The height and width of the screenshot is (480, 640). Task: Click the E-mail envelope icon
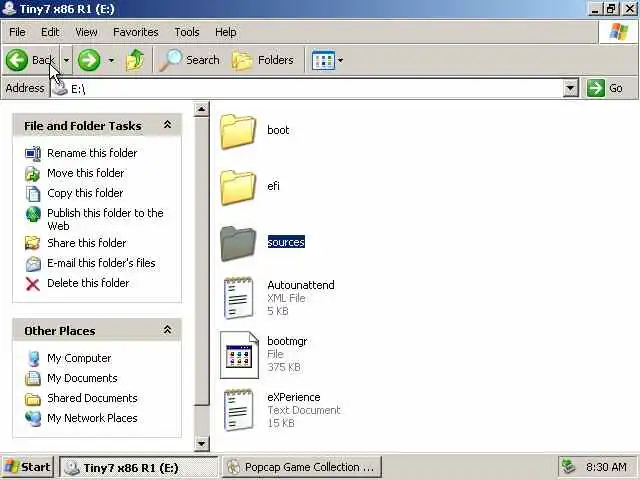click(x=33, y=264)
